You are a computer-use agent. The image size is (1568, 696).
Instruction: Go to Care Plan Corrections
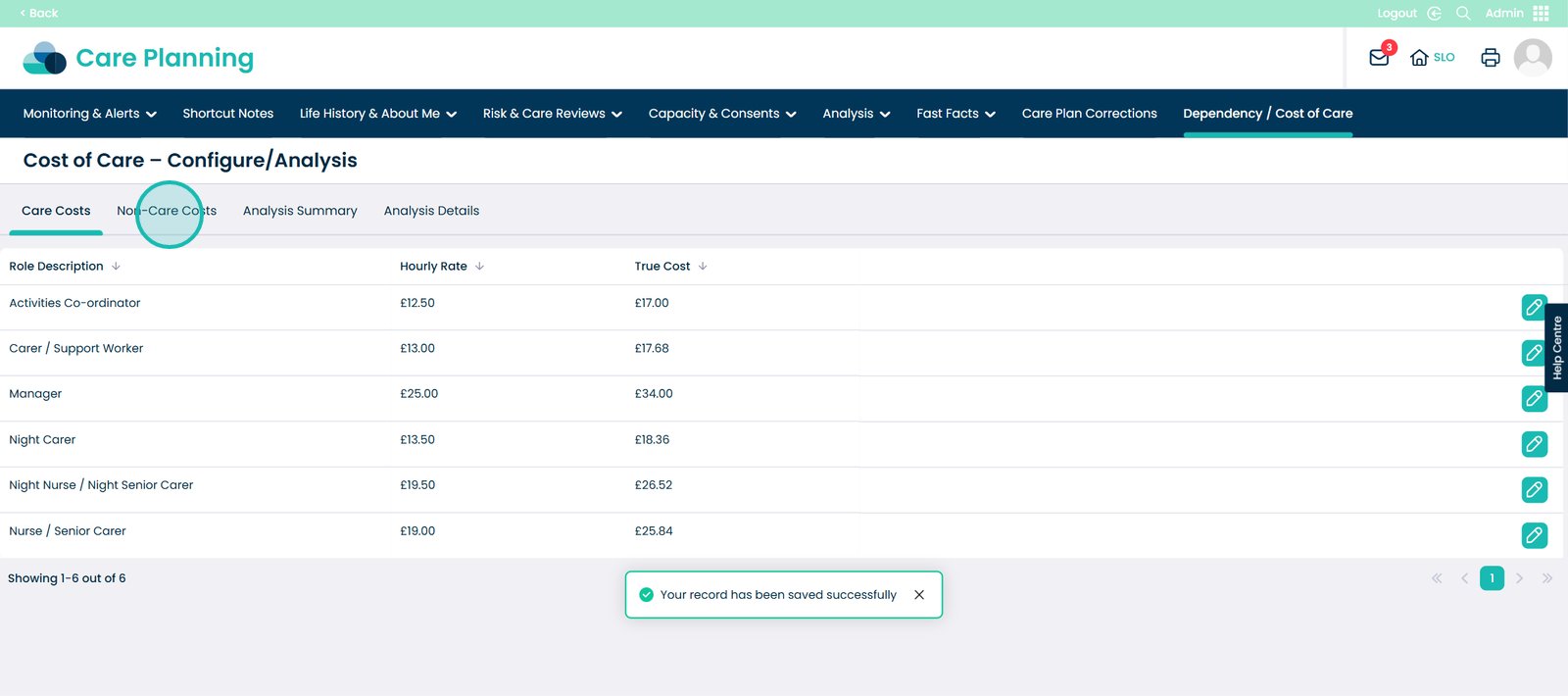click(x=1089, y=114)
